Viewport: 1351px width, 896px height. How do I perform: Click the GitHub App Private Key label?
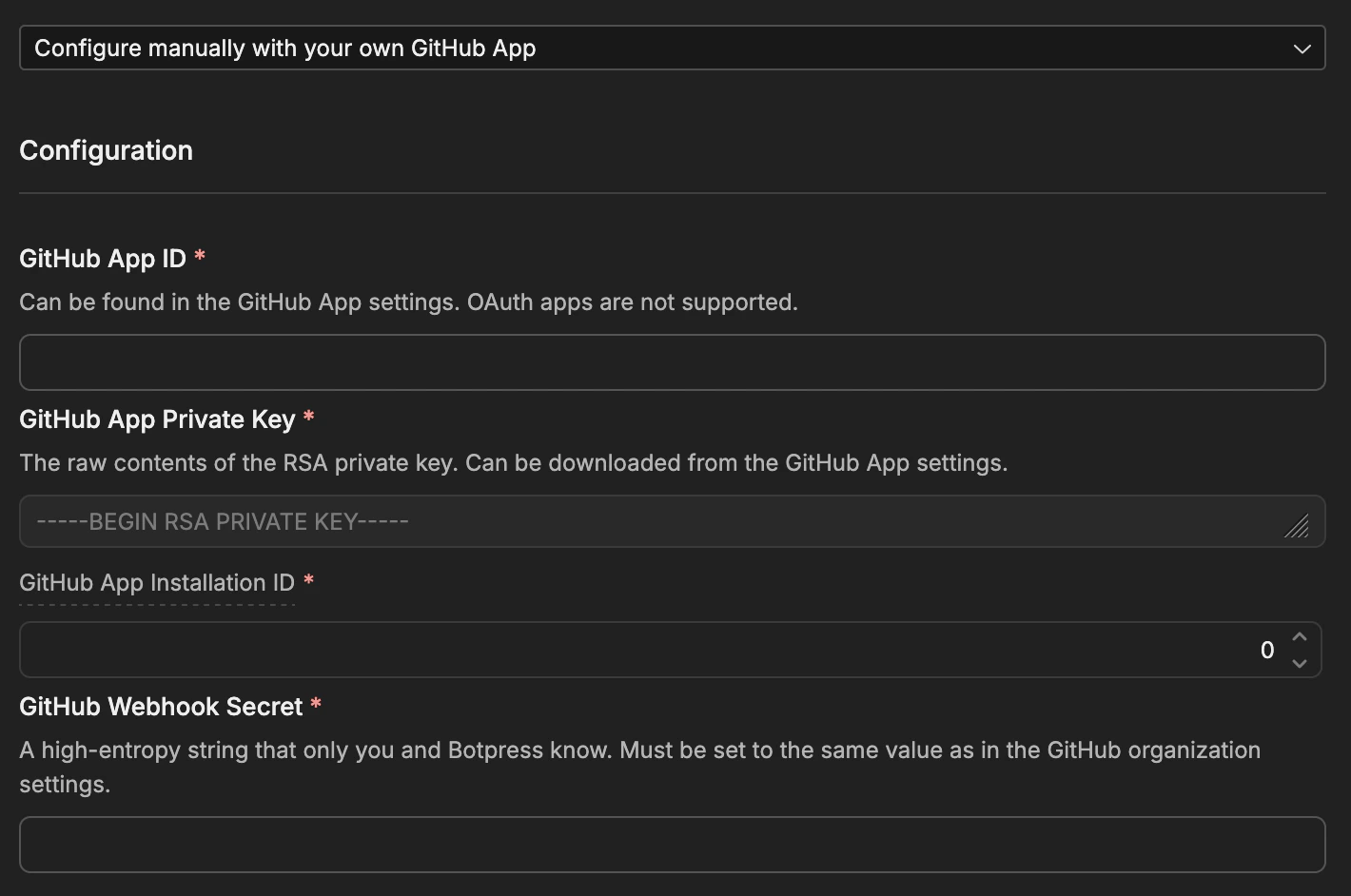(157, 419)
